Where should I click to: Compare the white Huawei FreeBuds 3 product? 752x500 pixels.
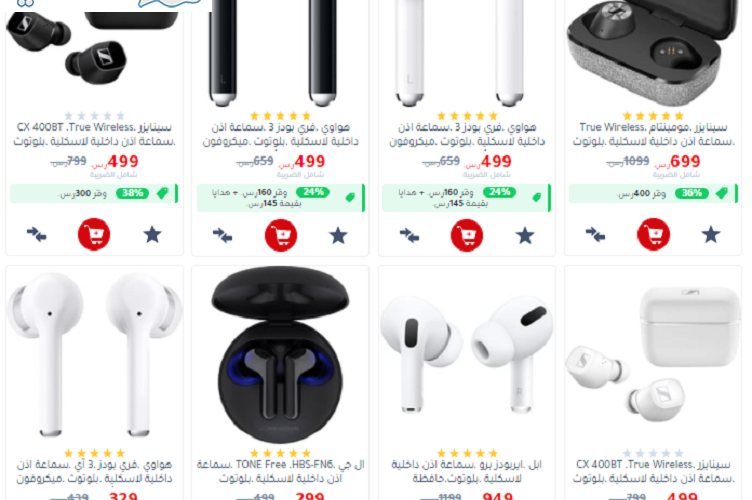[409, 235]
